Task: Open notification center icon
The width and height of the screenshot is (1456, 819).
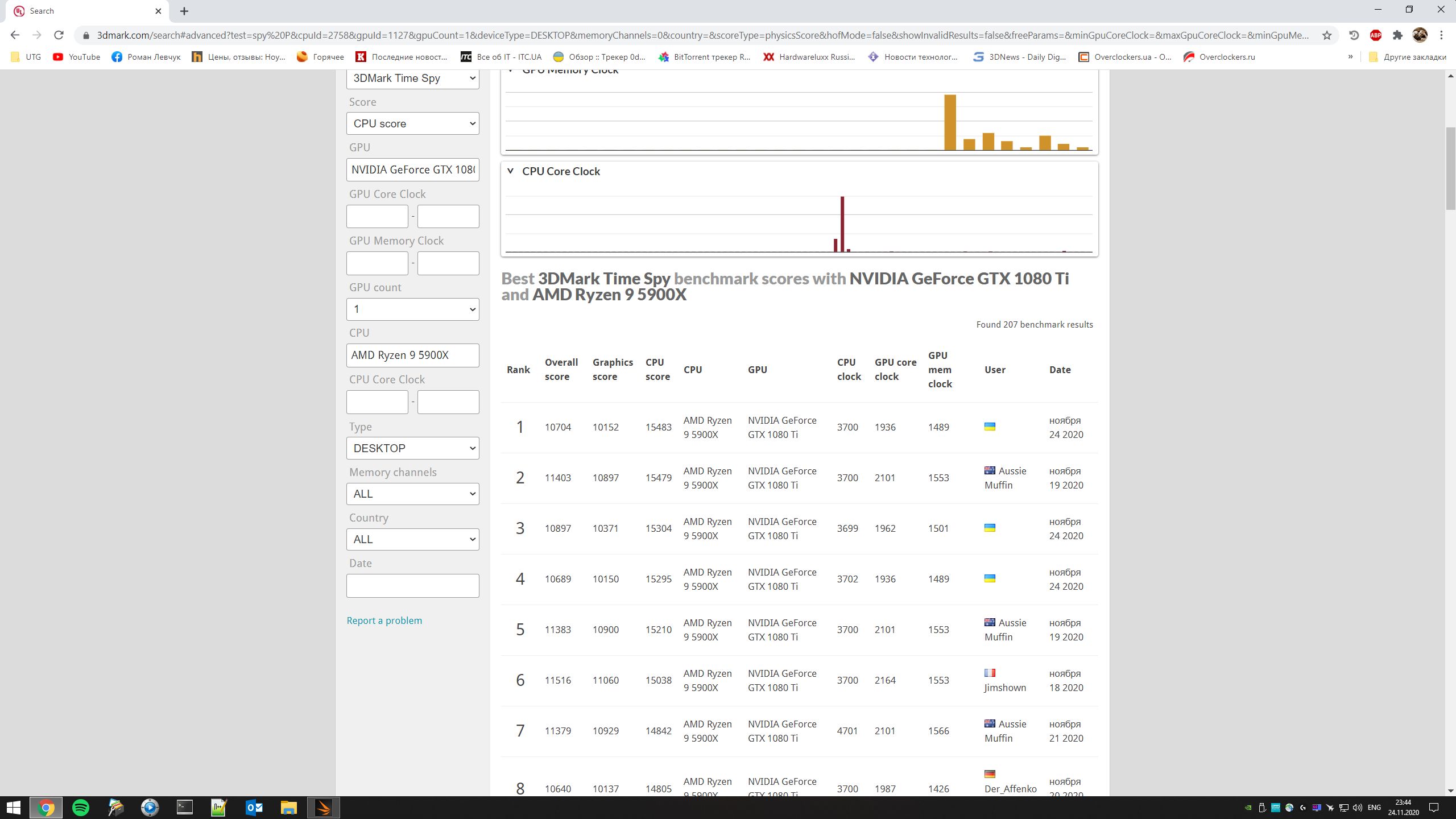Action: coord(1434,808)
